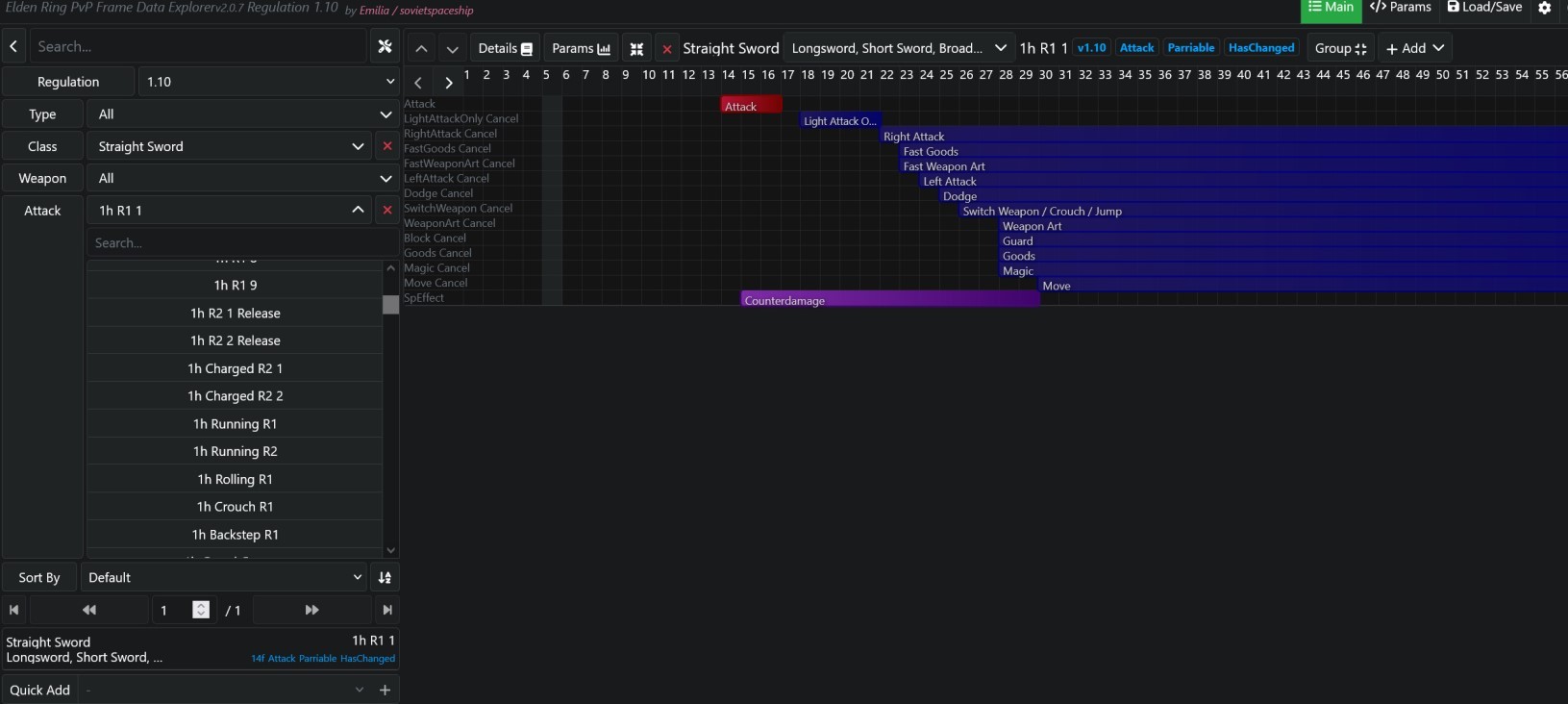Image resolution: width=1568 pixels, height=704 pixels.
Task: Toggle the Details panel button
Action: (x=505, y=48)
